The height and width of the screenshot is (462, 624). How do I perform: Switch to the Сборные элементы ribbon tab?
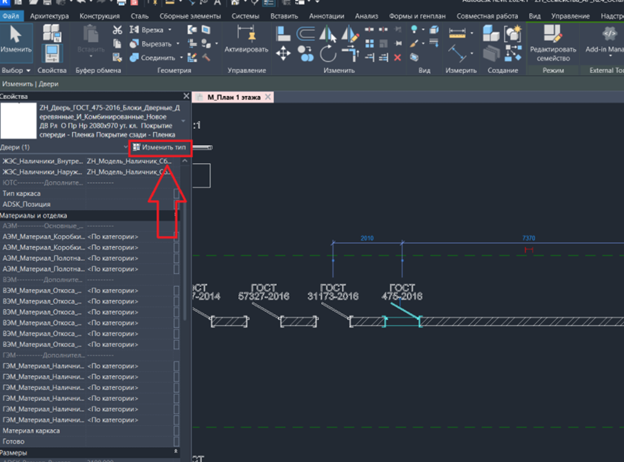(190, 16)
